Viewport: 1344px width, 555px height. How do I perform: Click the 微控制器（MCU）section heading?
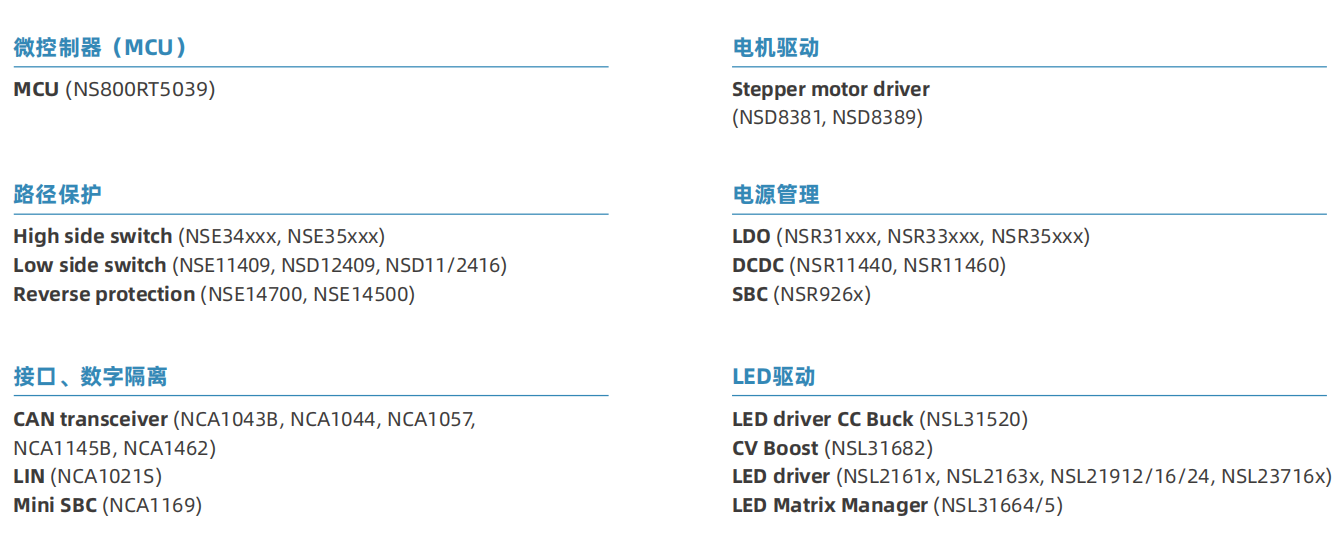[x=100, y=48]
